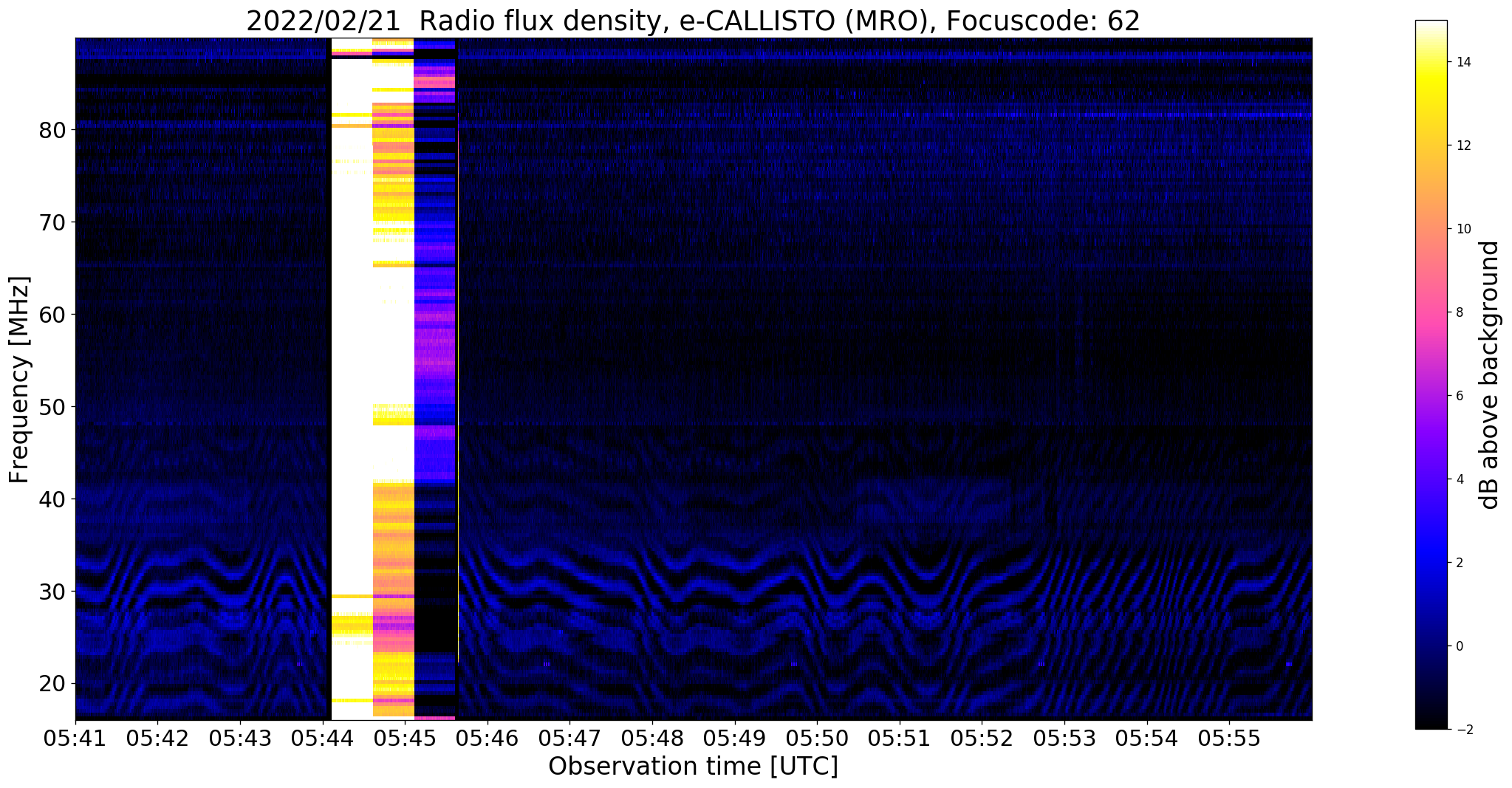Click the 80 MHz frequency tick label

tap(52, 131)
